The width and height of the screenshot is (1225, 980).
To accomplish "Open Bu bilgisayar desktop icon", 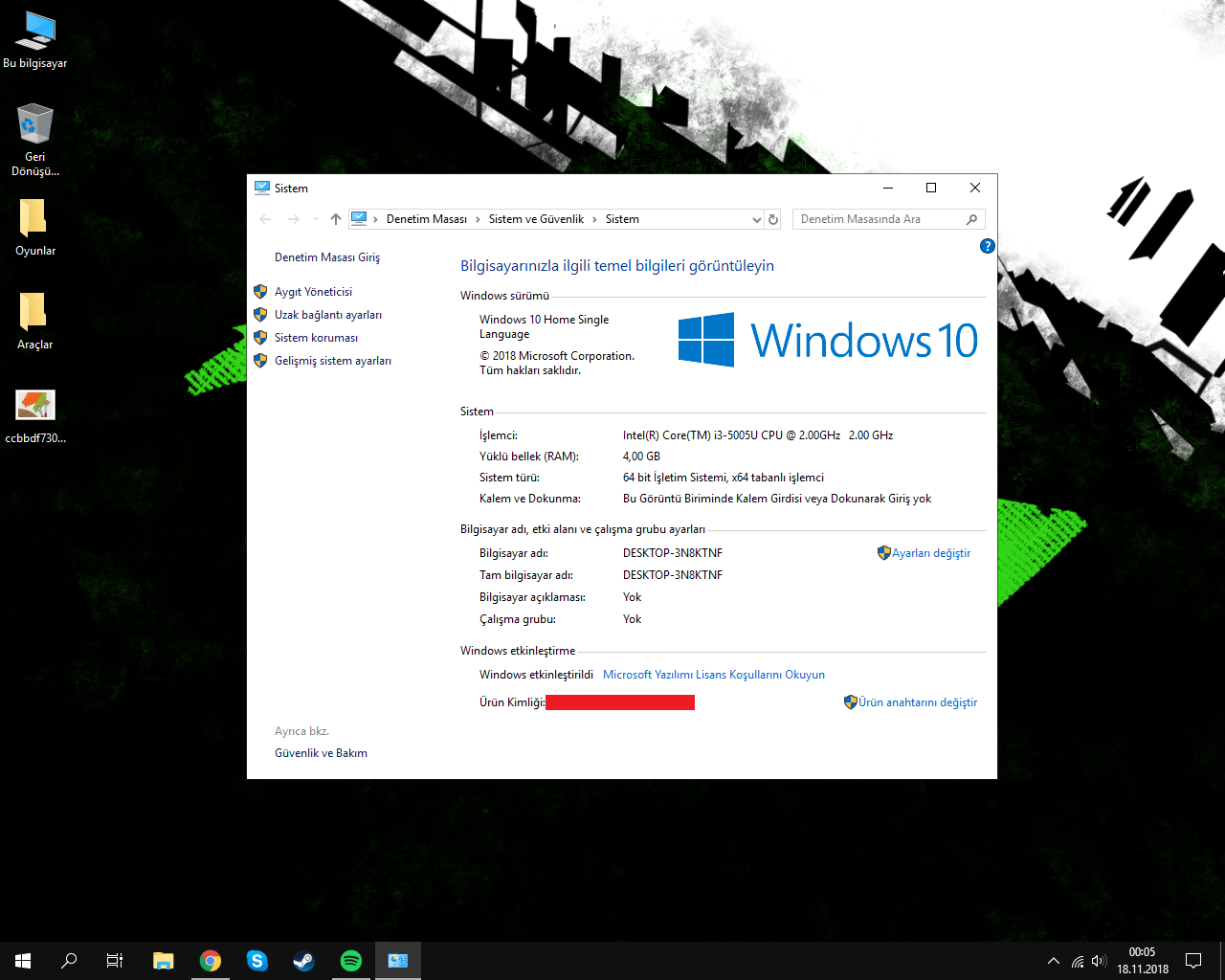I will pos(35,40).
